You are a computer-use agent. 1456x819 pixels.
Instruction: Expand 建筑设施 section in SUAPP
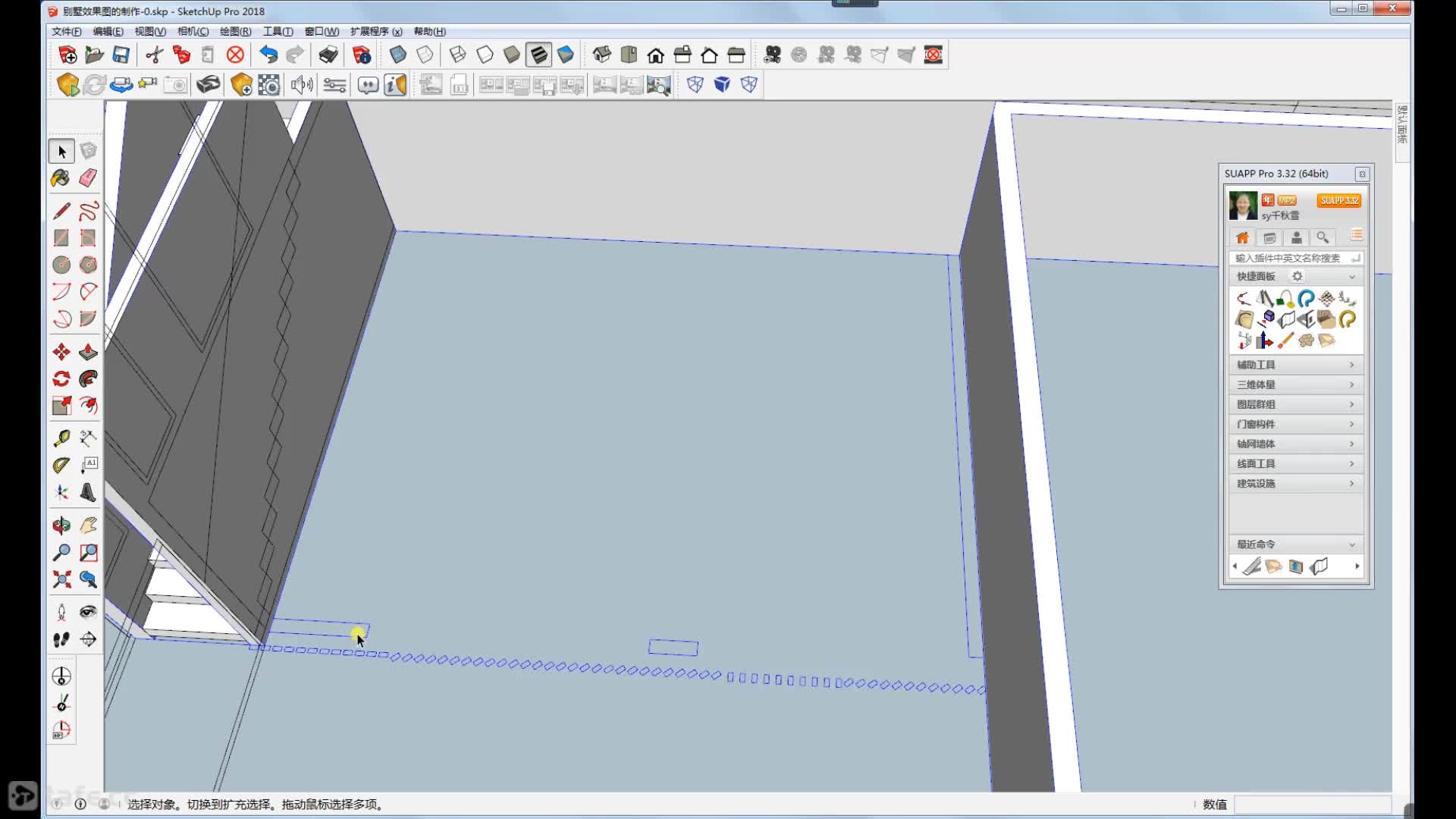click(x=1295, y=483)
